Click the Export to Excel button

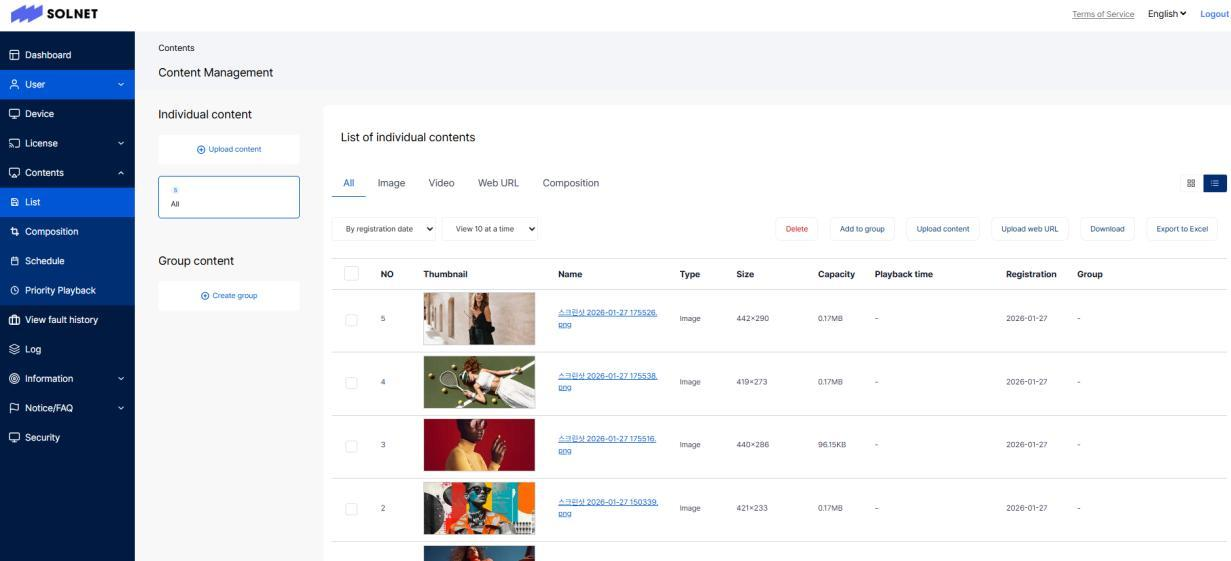[x=1182, y=229]
